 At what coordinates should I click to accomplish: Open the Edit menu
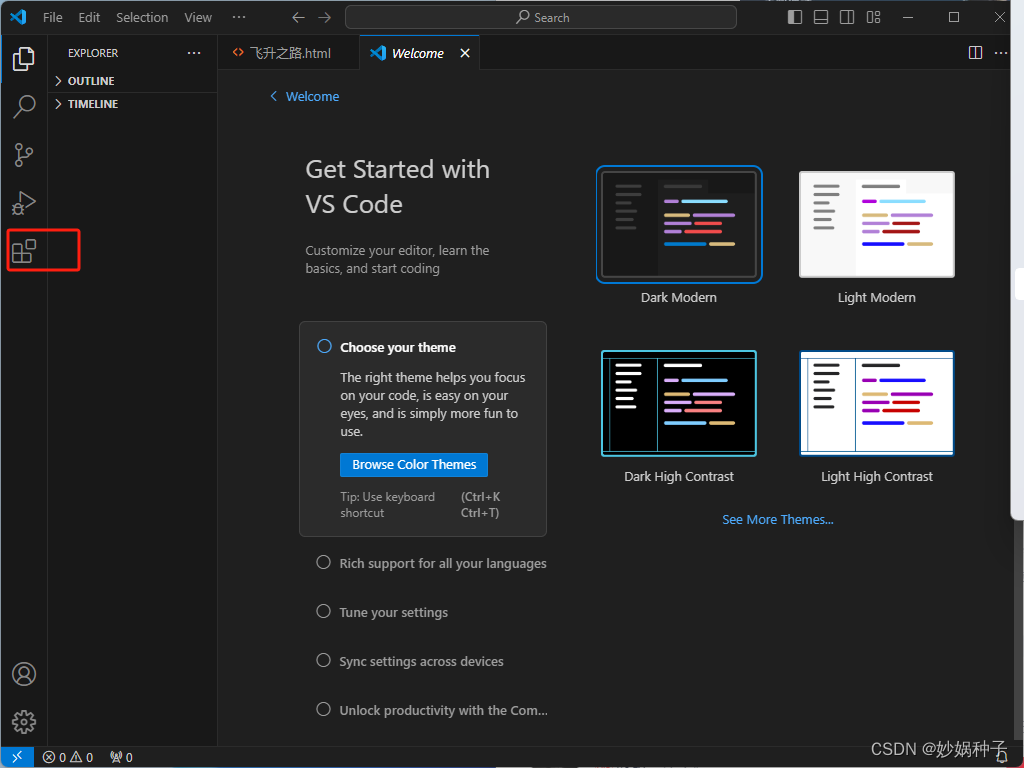click(x=89, y=18)
